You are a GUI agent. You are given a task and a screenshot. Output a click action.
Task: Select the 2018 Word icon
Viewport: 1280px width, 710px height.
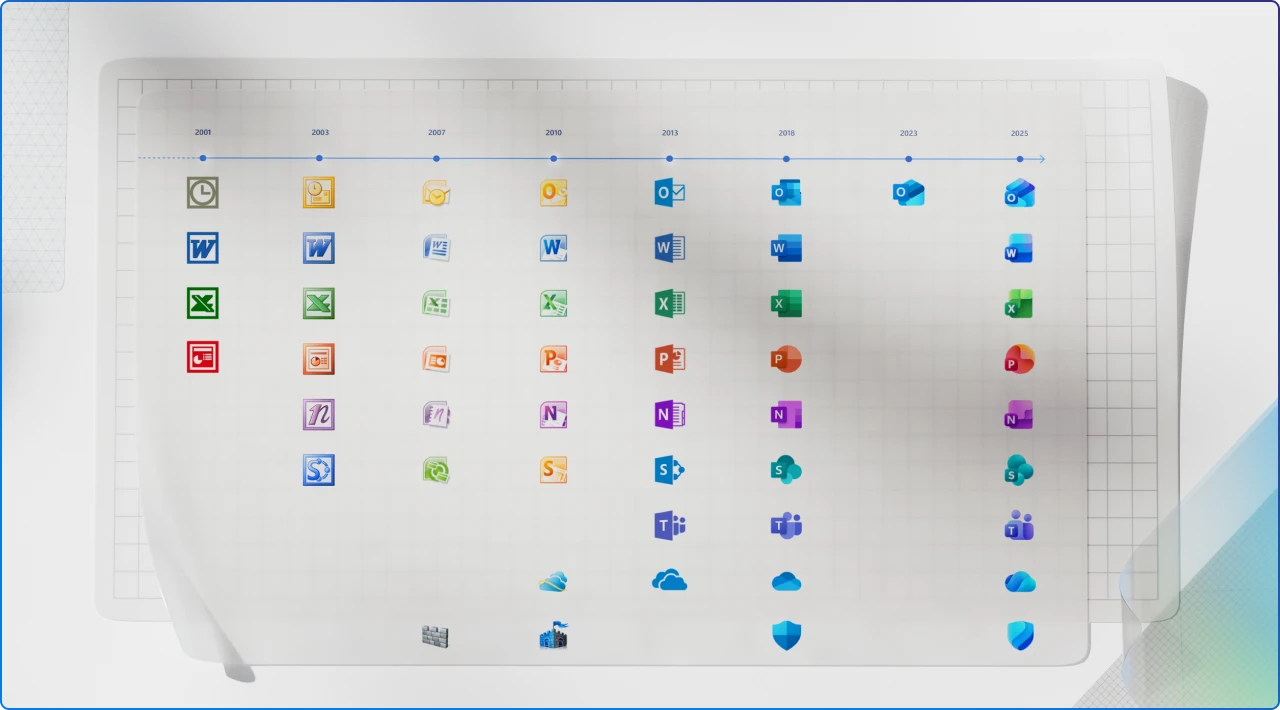point(786,248)
